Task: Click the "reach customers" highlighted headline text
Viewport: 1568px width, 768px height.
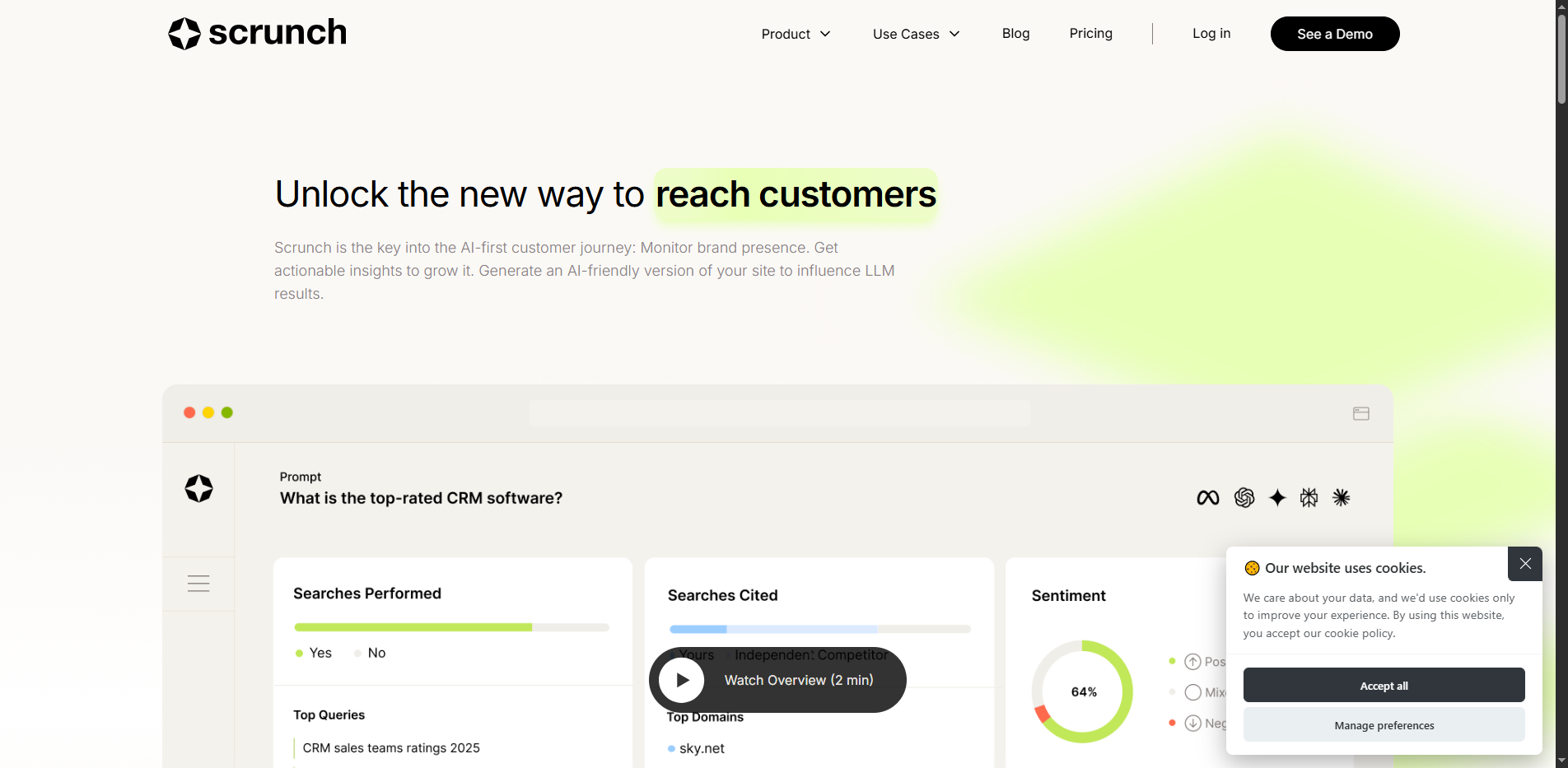Action: tap(796, 194)
